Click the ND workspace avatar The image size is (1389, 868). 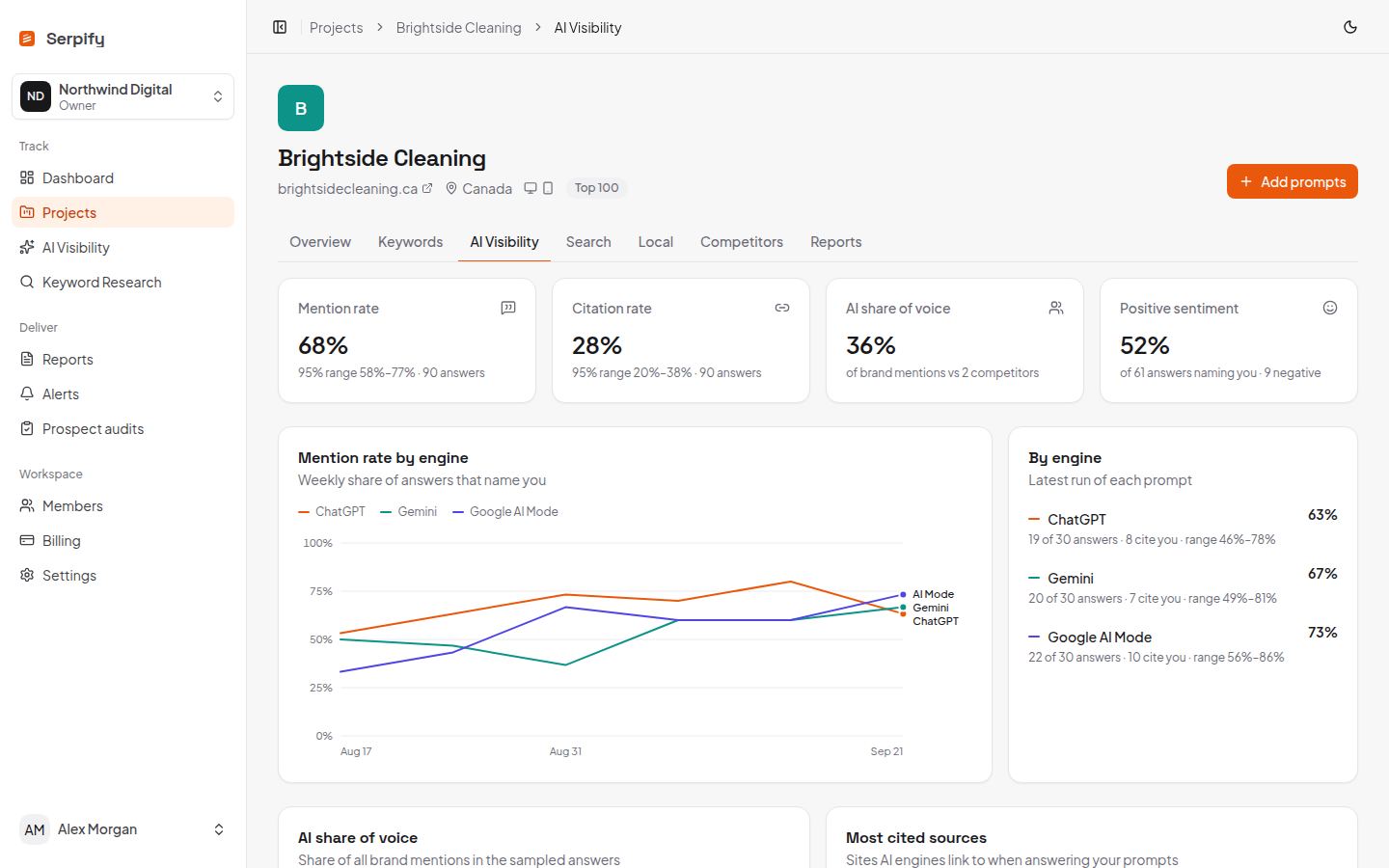[36, 96]
